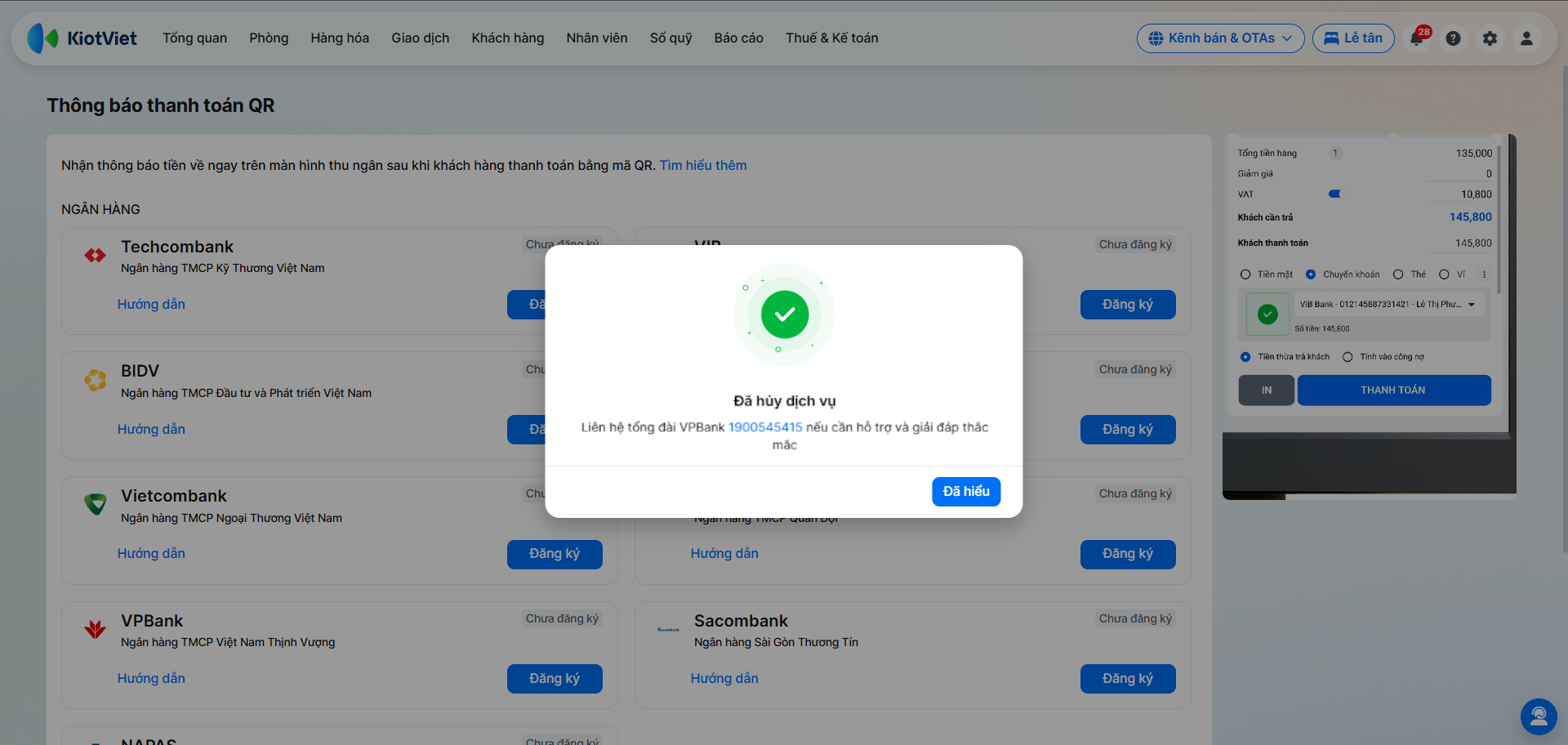The height and width of the screenshot is (745, 1568).
Task: Click the BIDV logo icon
Action: (96, 380)
